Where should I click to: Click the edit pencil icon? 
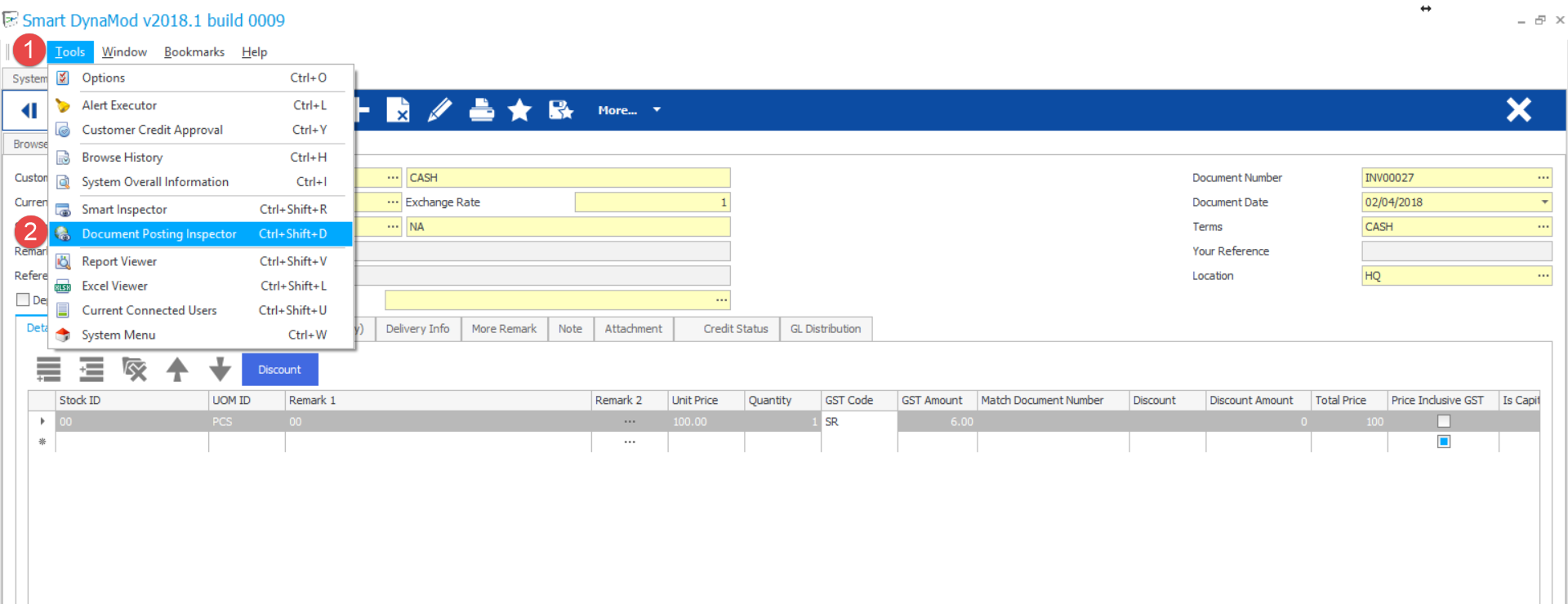tap(439, 109)
